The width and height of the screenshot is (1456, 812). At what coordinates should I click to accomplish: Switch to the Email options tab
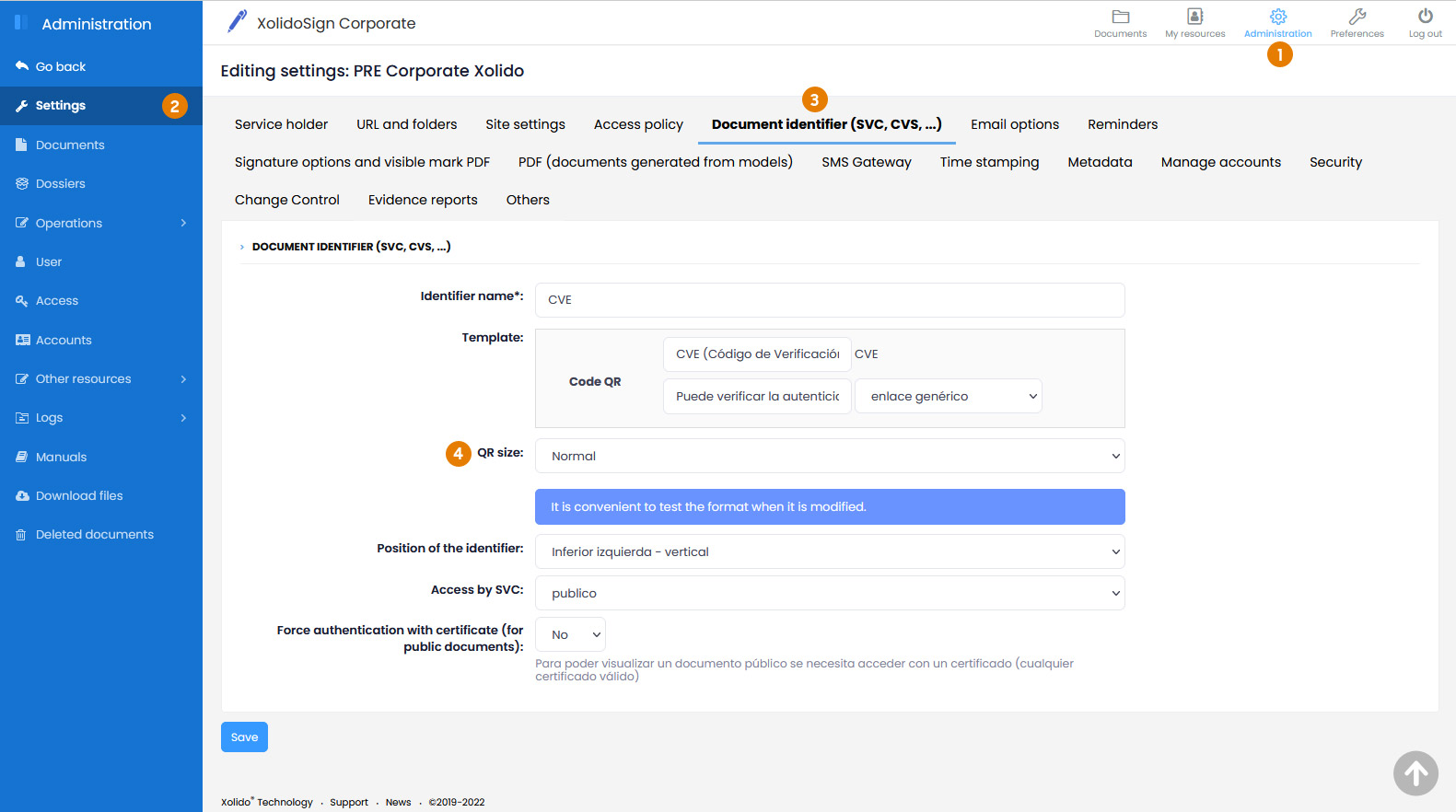click(x=1015, y=124)
